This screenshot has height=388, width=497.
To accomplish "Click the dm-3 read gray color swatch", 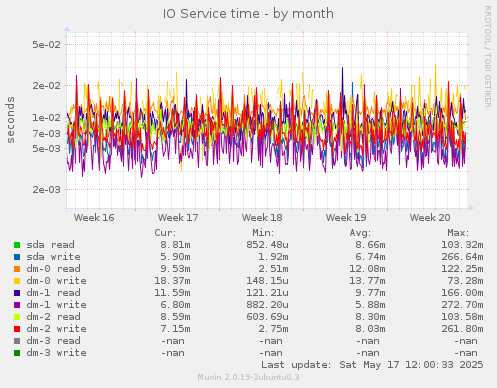I will (17, 341).
